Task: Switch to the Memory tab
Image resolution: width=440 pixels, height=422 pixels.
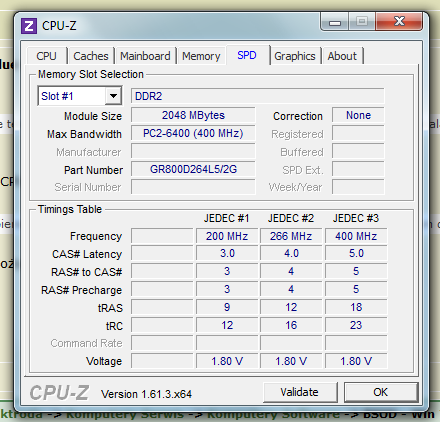Action: click(201, 56)
